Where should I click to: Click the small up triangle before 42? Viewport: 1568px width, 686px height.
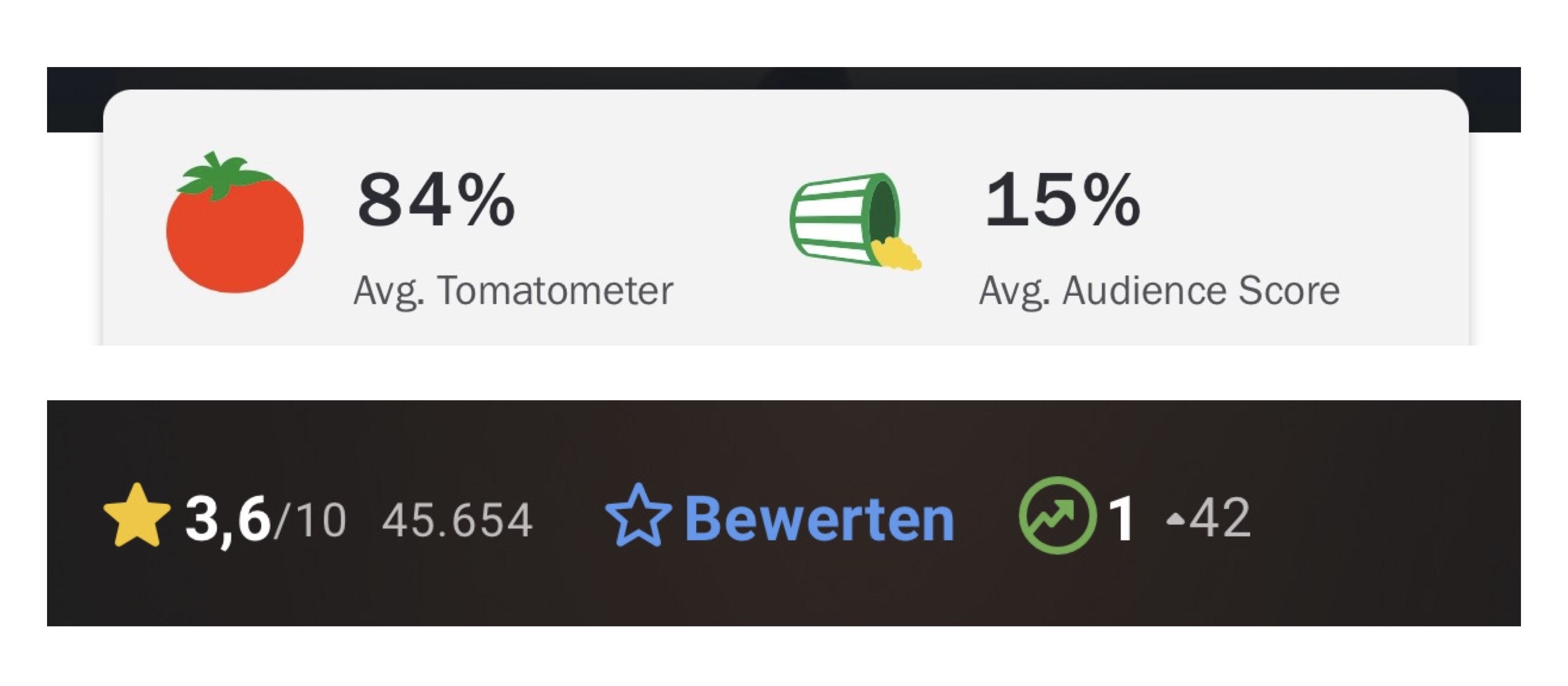pos(1175,519)
